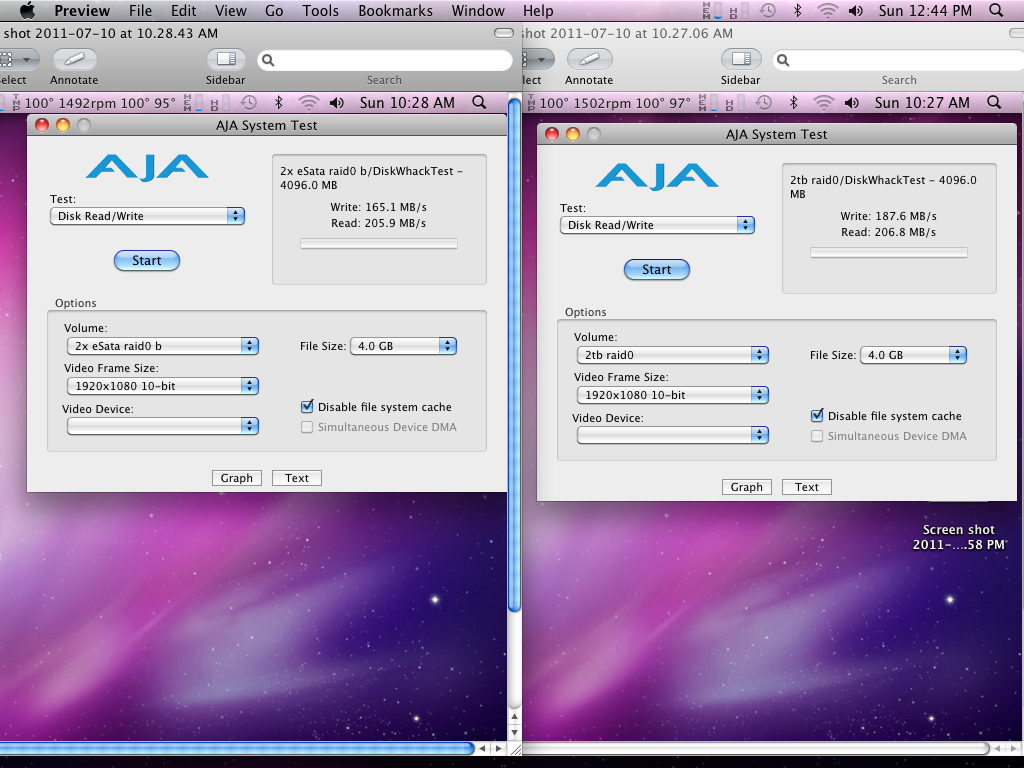Screen dimensions: 1024x768
Task: Toggle the Sidebar icon in the right Preview window
Action: coord(741,59)
